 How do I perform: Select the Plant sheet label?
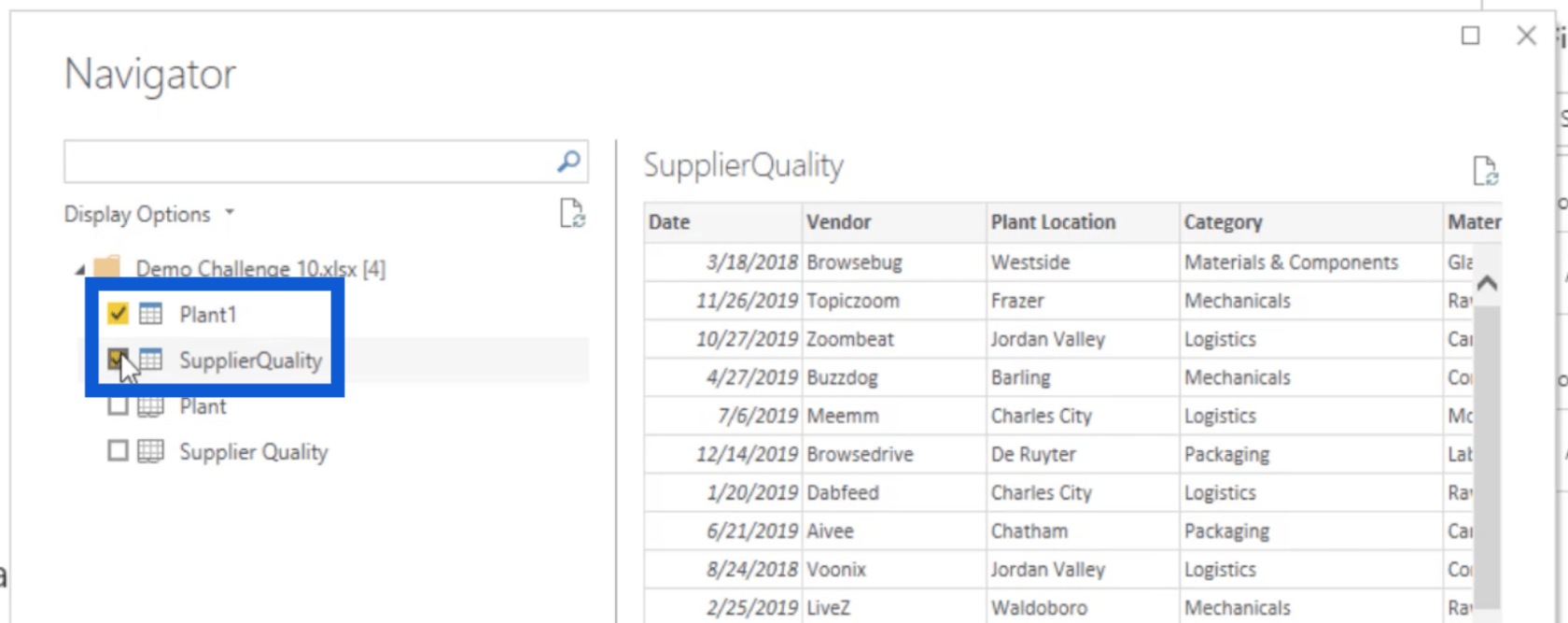[203, 406]
